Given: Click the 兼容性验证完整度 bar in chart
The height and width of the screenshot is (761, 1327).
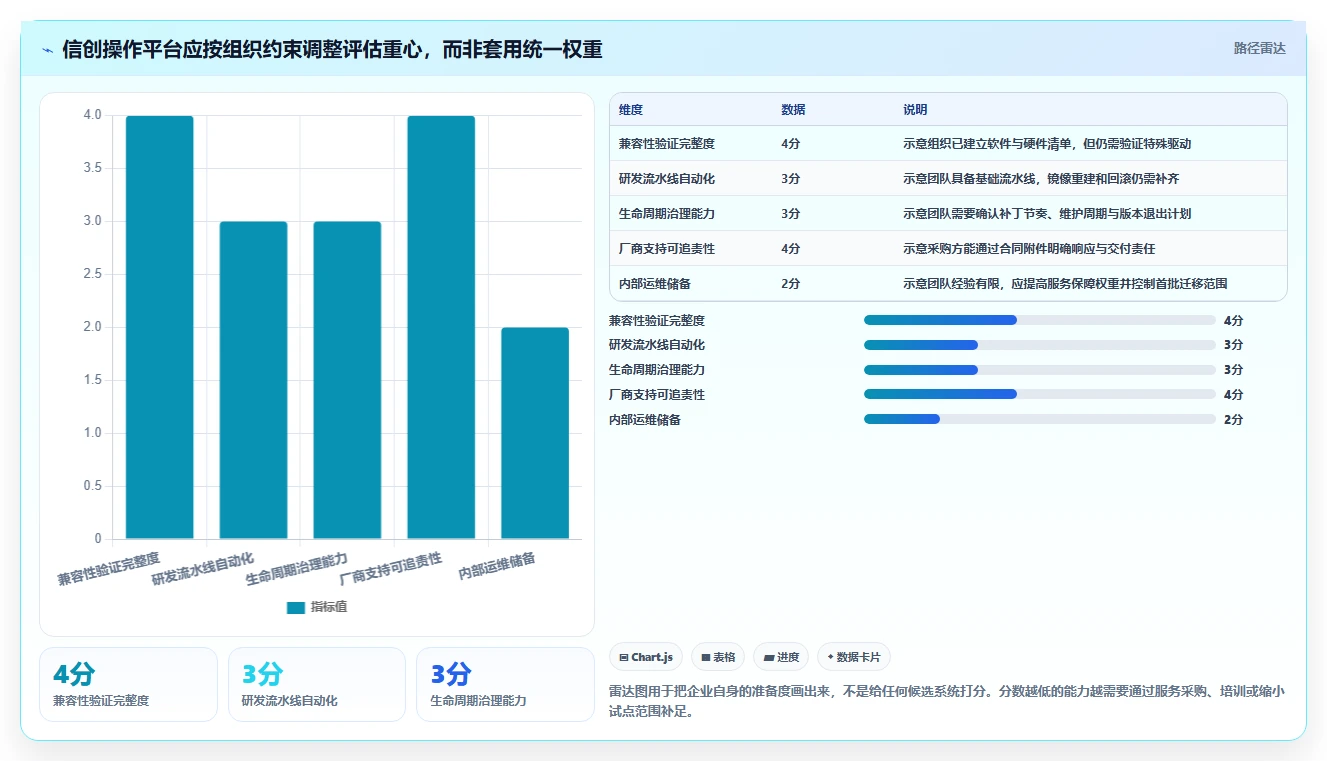Looking at the screenshot, I should [160, 327].
